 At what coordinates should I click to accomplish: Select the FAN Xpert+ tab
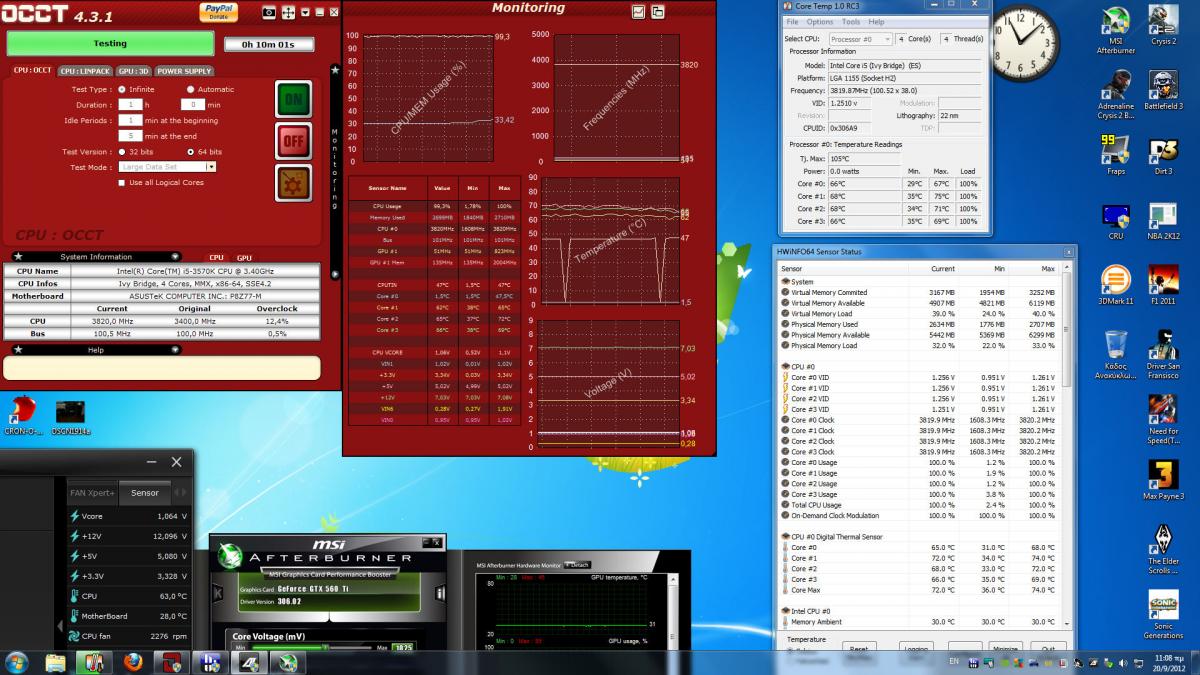pyautogui.click(x=92, y=493)
